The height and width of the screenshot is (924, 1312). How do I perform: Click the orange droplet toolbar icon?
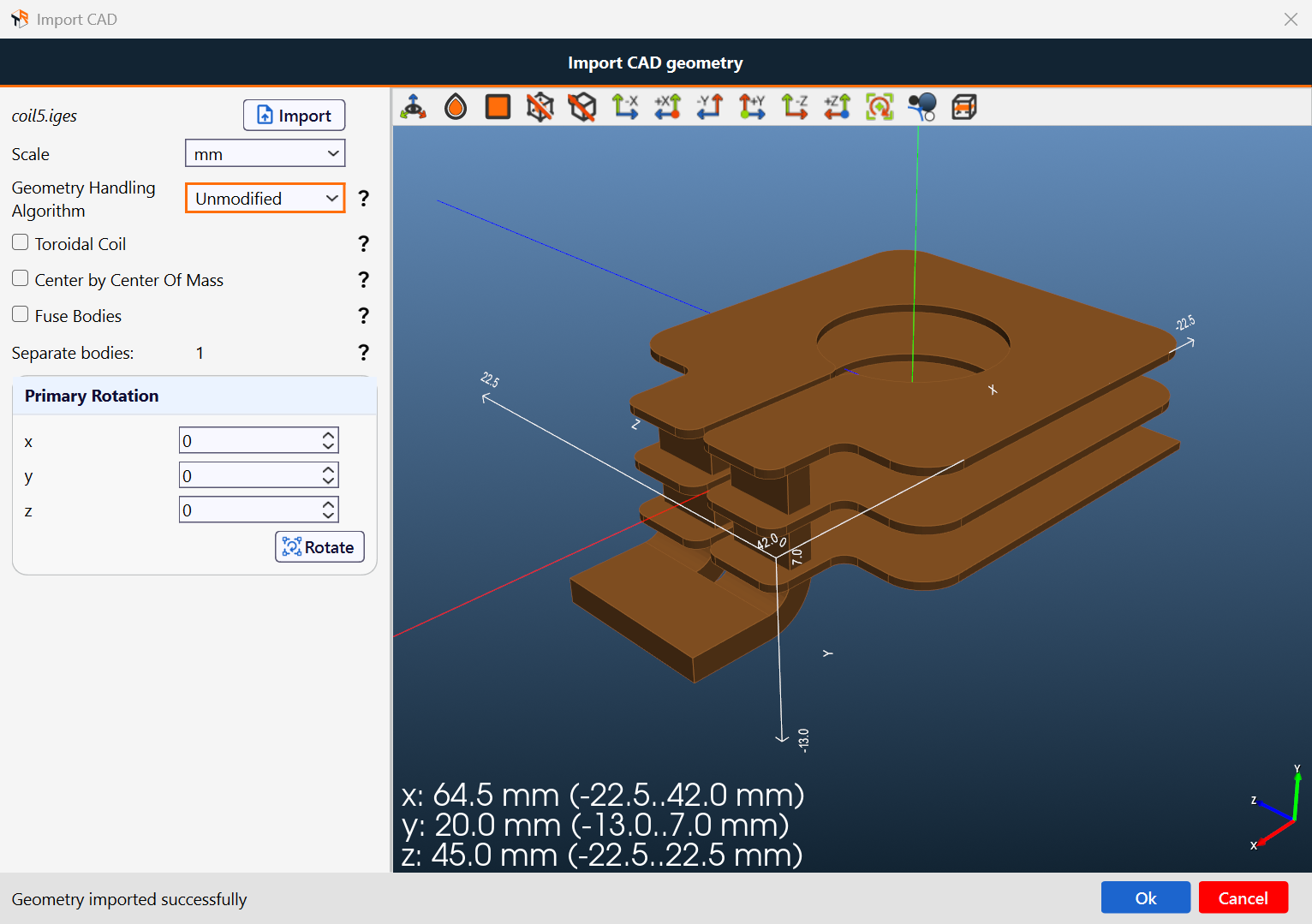point(456,107)
